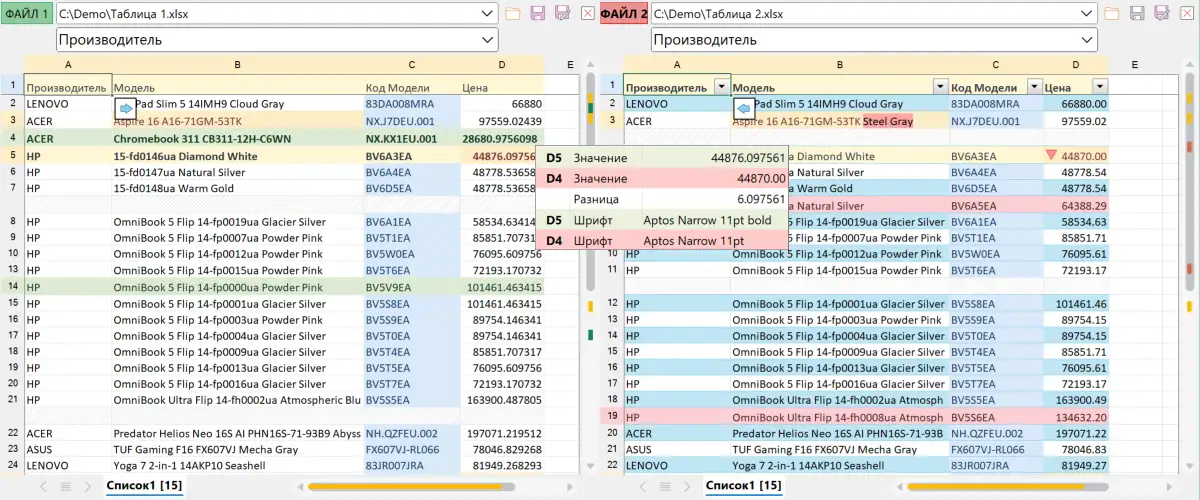Click Save As icon for File 2
The image size is (1200, 500).
point(1161,13)
